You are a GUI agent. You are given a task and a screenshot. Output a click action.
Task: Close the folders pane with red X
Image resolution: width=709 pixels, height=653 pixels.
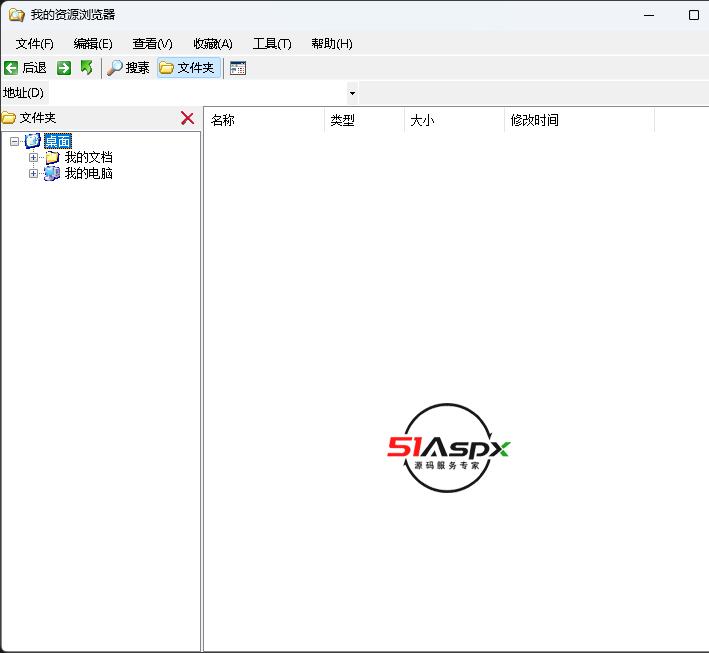[x=187, y=118]
